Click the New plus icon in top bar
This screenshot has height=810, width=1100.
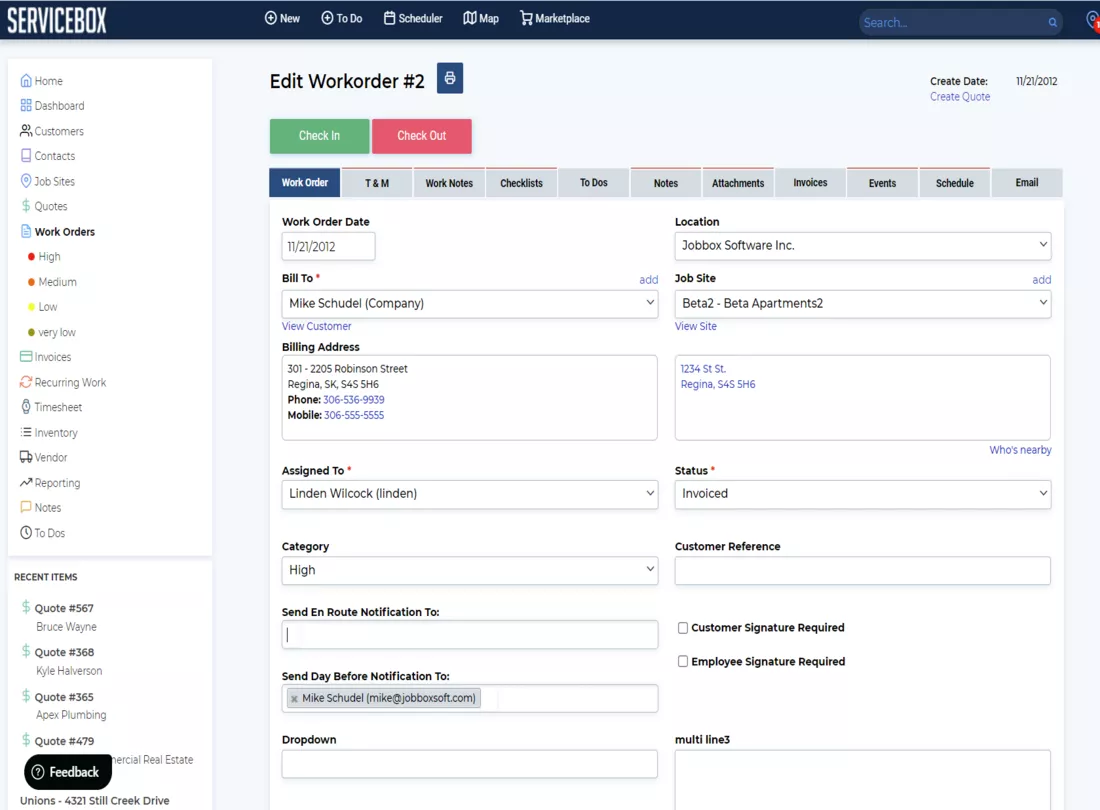[x=270, y=18]
